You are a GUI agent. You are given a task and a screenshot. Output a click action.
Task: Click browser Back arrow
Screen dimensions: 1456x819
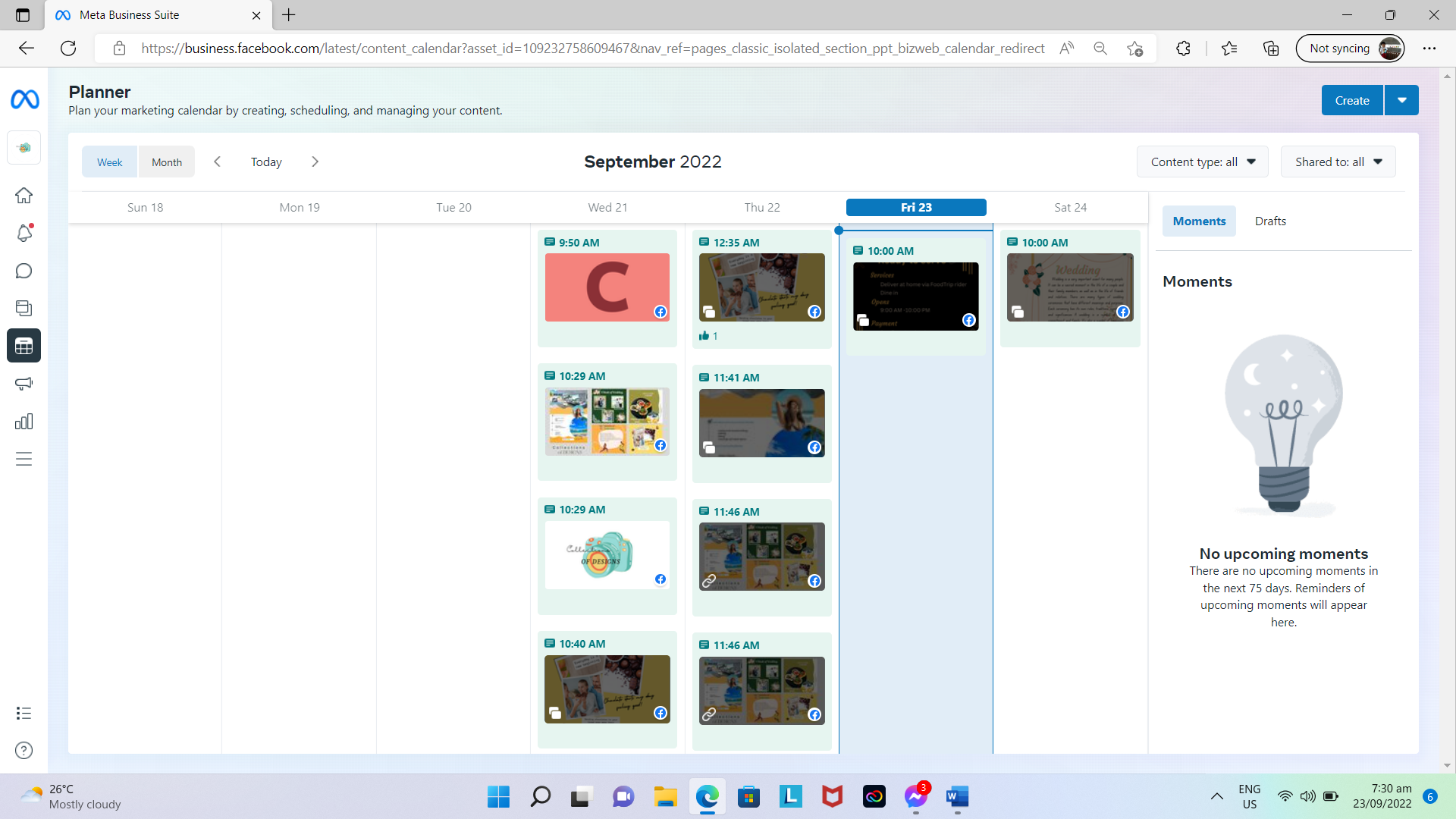tap(27, 49)
